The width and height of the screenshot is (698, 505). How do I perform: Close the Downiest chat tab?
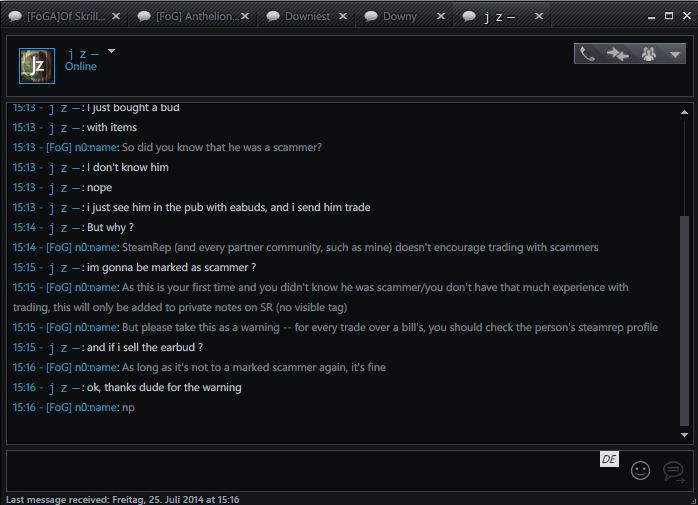[344, 17]
